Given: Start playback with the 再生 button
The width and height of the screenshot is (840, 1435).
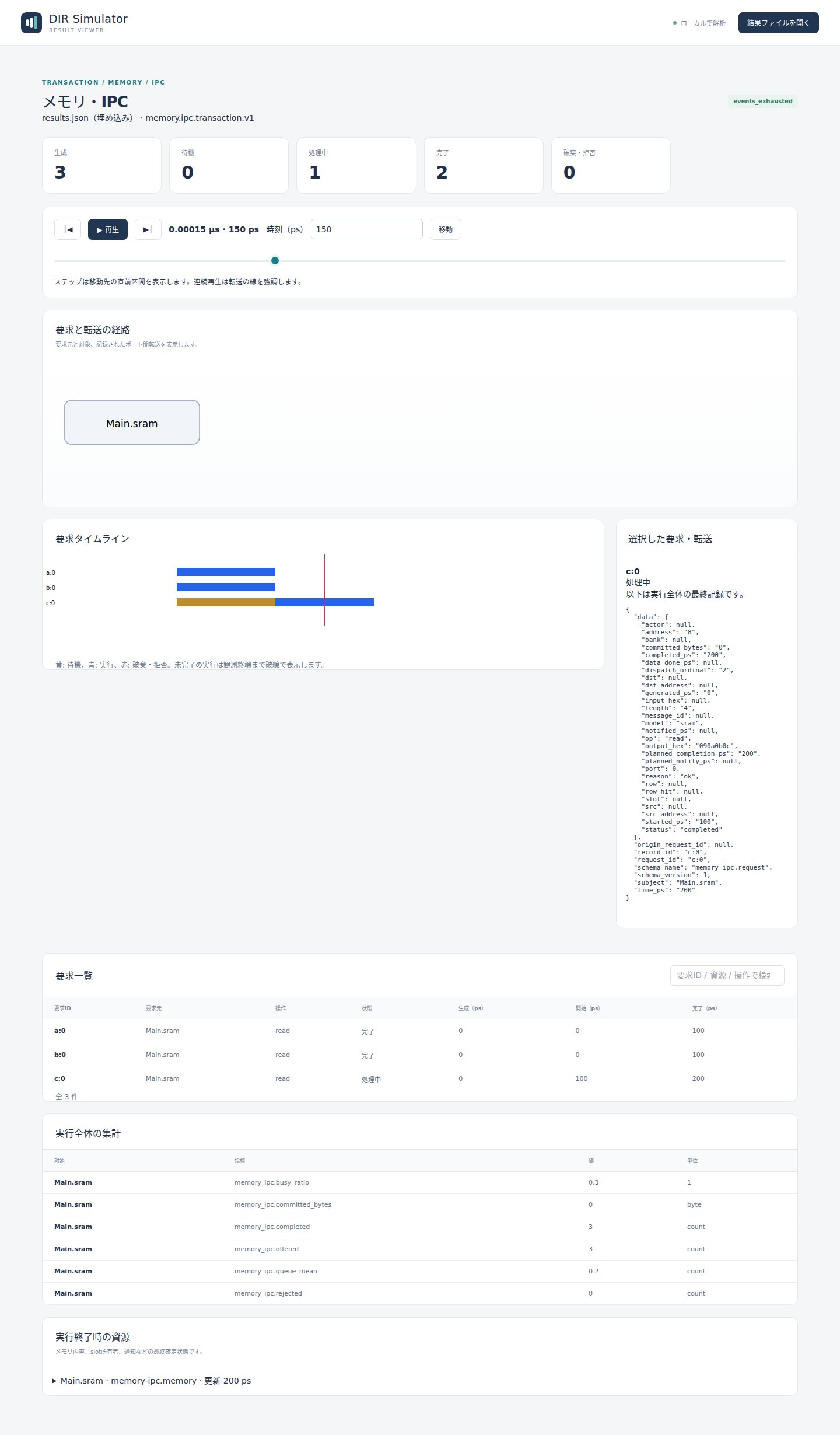Looking at the screenshot, I should 108,229.
